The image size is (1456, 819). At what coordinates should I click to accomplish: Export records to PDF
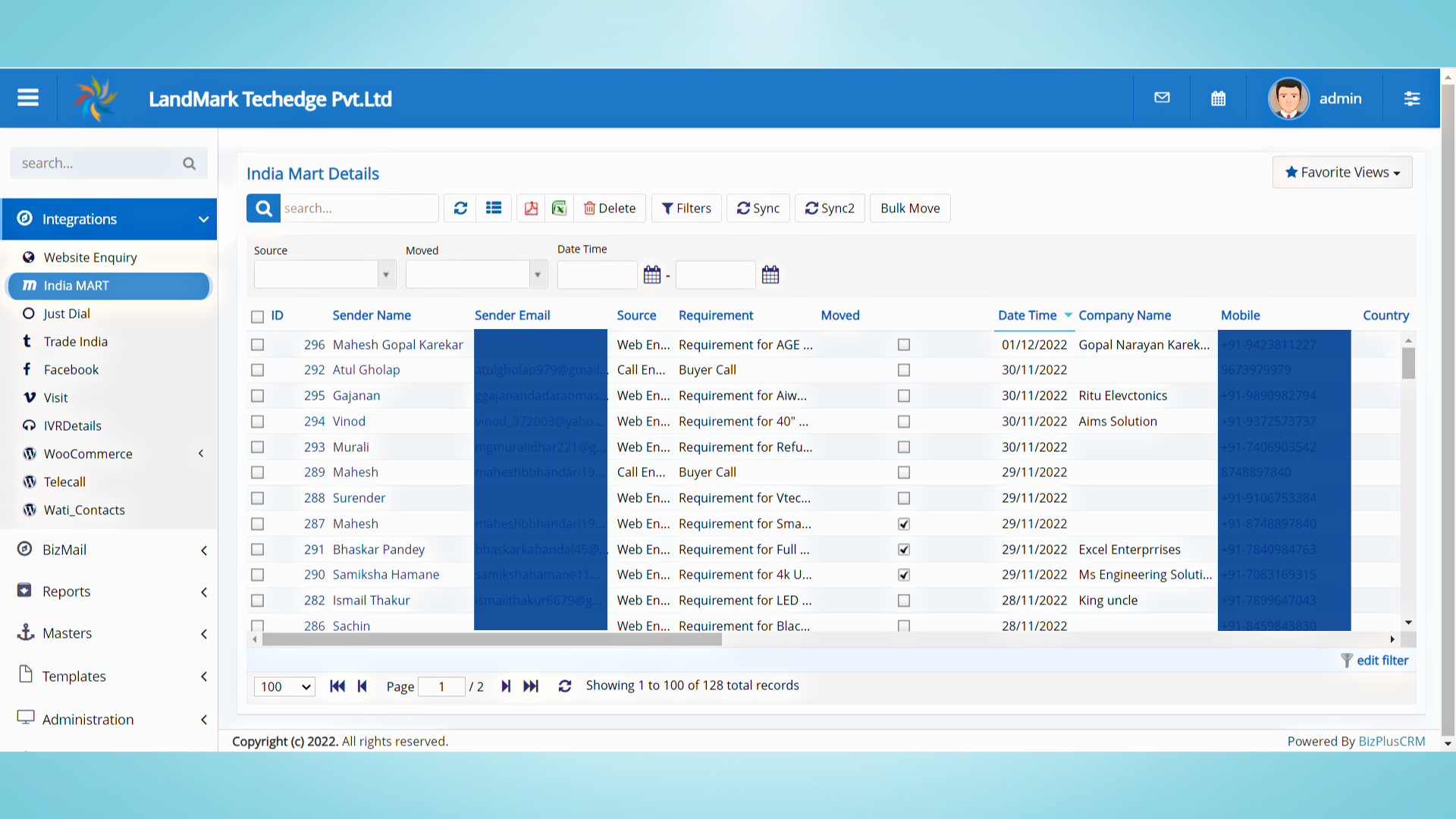click(531, 208)
